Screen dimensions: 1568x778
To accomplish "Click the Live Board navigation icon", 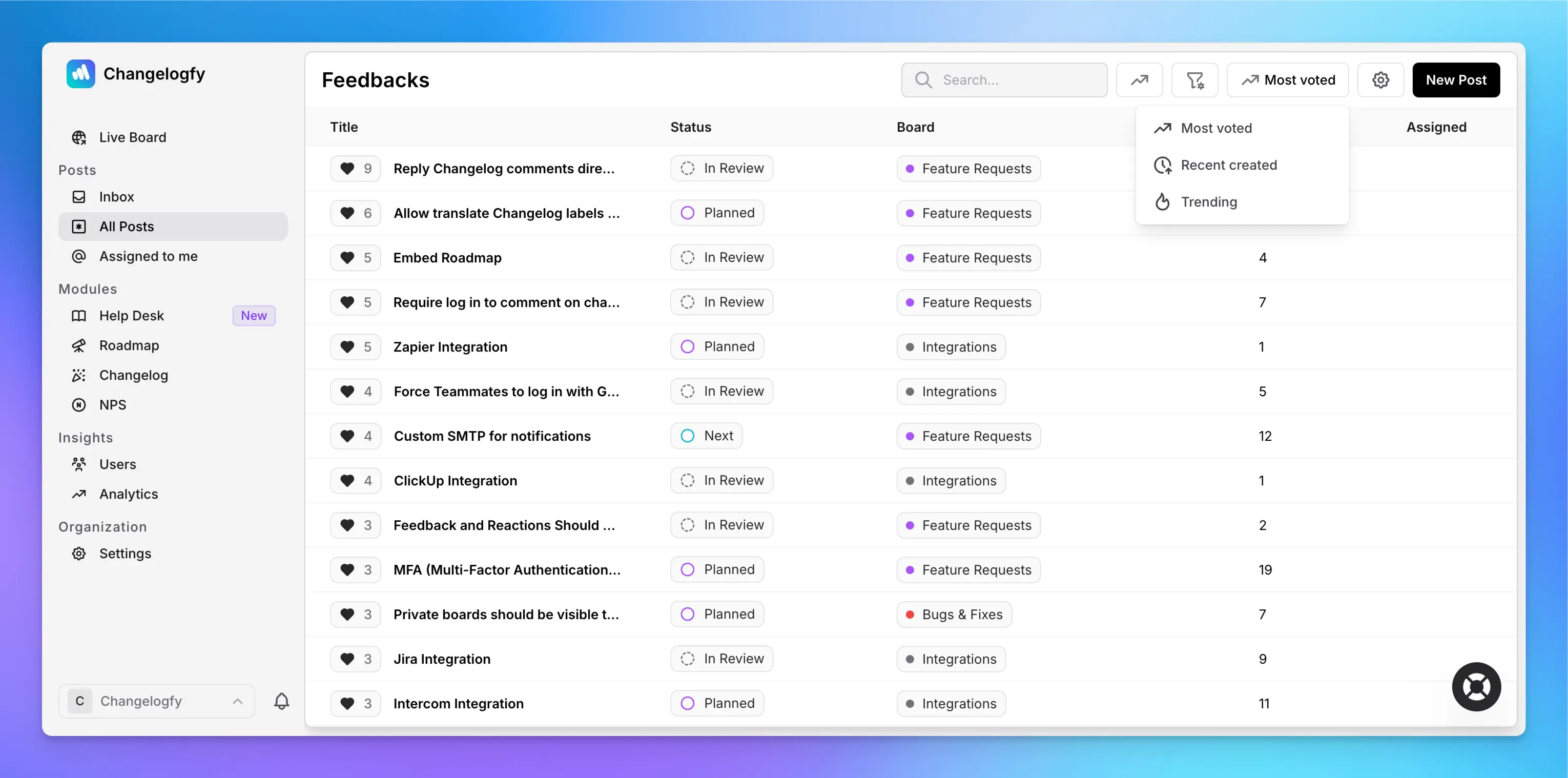I will click(x=80, y=136).
